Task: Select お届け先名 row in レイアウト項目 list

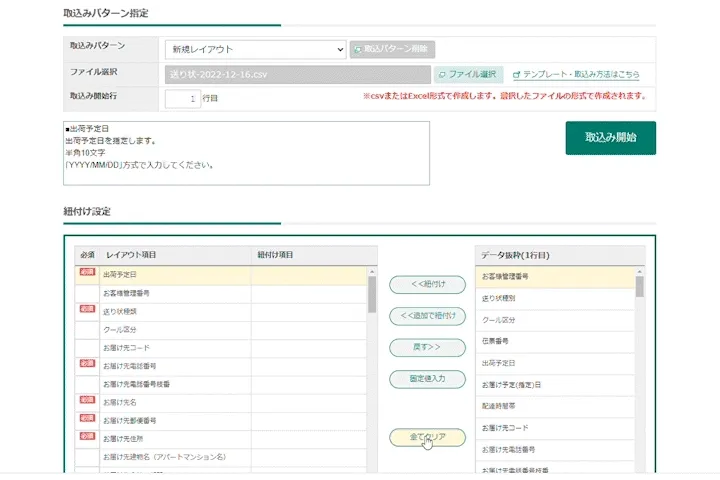Action: (x=221, y=402)
